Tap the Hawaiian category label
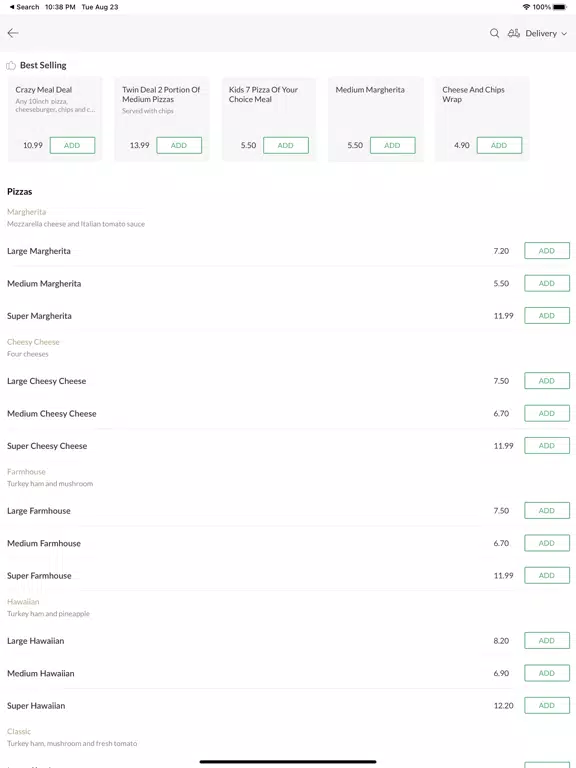Viewport: 576px width, 768px height. [x=23, y=601]
